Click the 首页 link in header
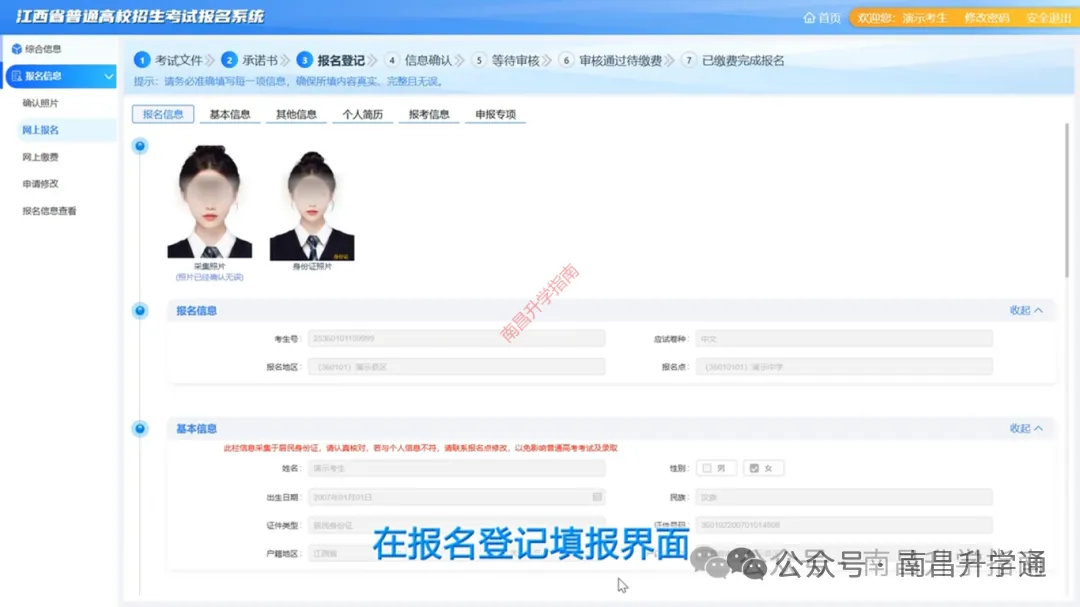Viewport: 1080px width, 607px height. 829,18
